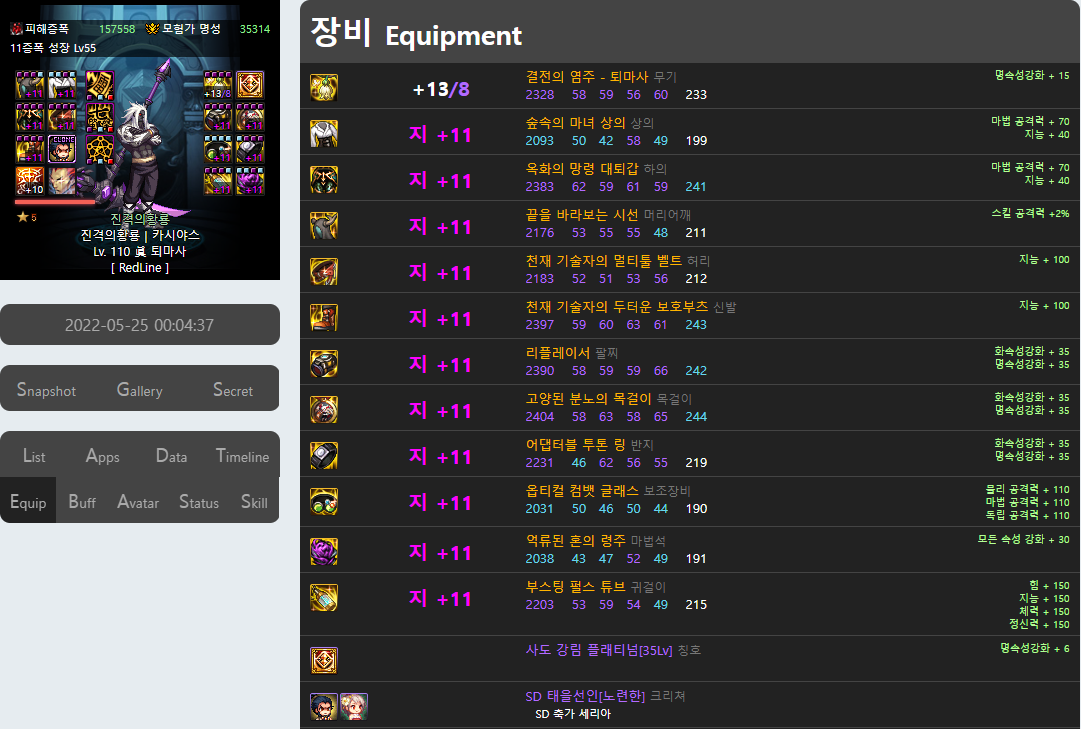Go to the Apps menu item
The height and width of the screenshot is (729, 1081).
103,456
